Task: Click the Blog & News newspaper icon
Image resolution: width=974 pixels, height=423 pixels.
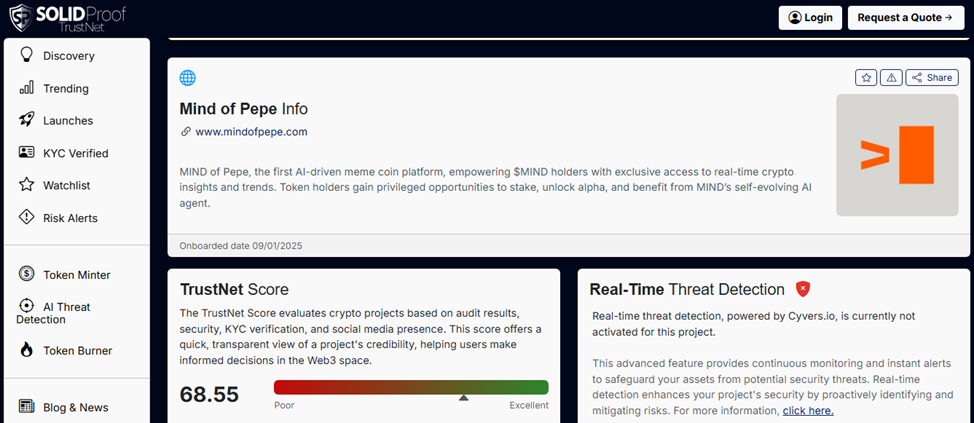Action: coord(26,407)
